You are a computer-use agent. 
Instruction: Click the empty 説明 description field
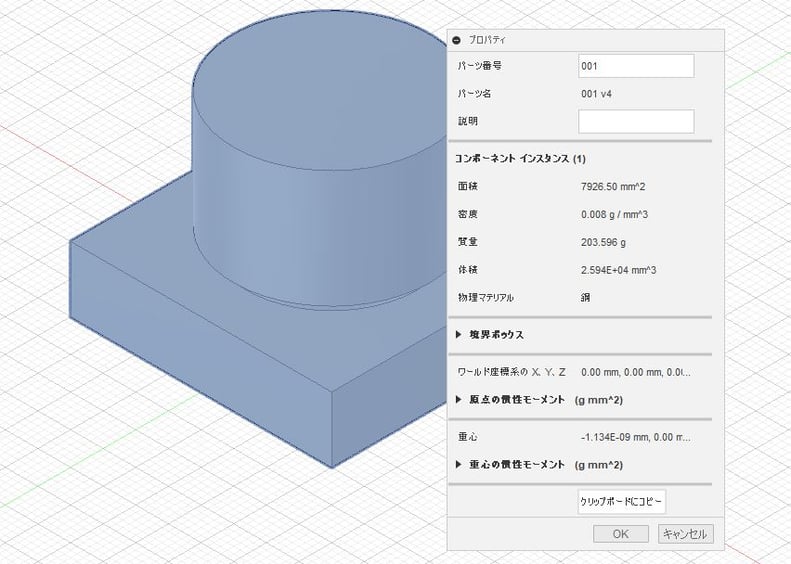pos(636,122)
